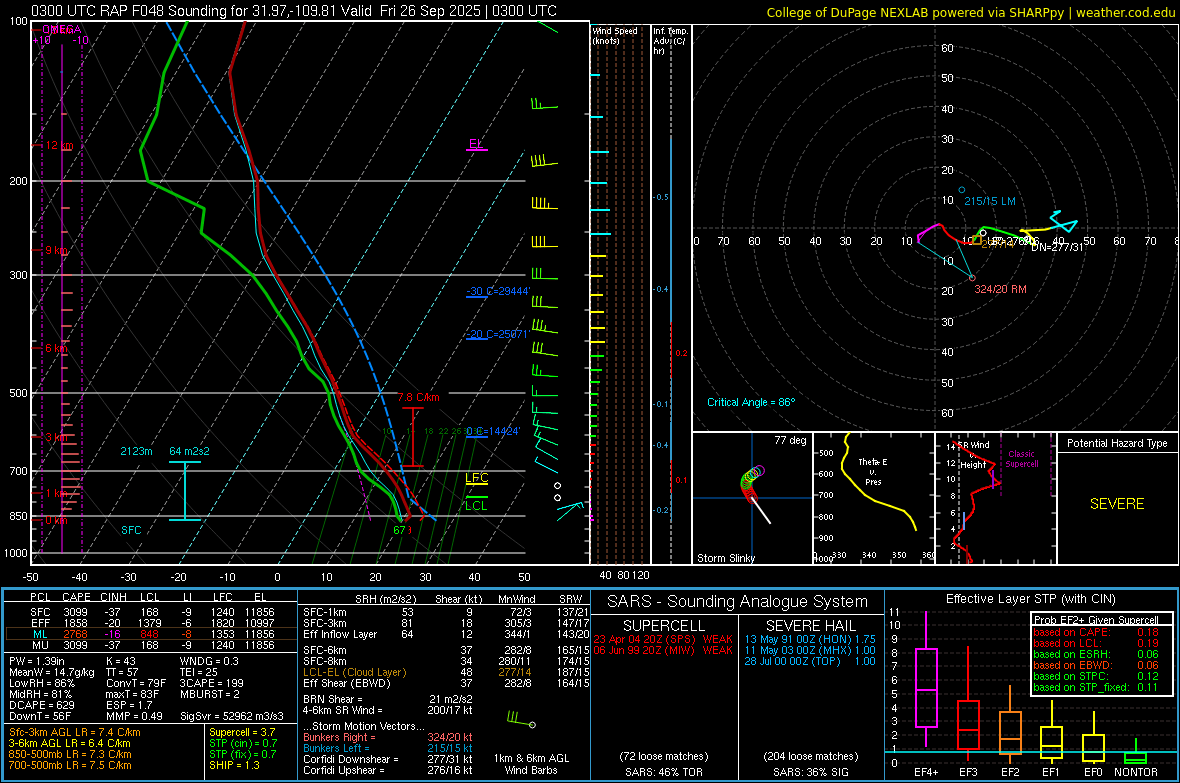Click the '215/15 LM' hodograph label

pyautogui.click(x=990, y=201)
